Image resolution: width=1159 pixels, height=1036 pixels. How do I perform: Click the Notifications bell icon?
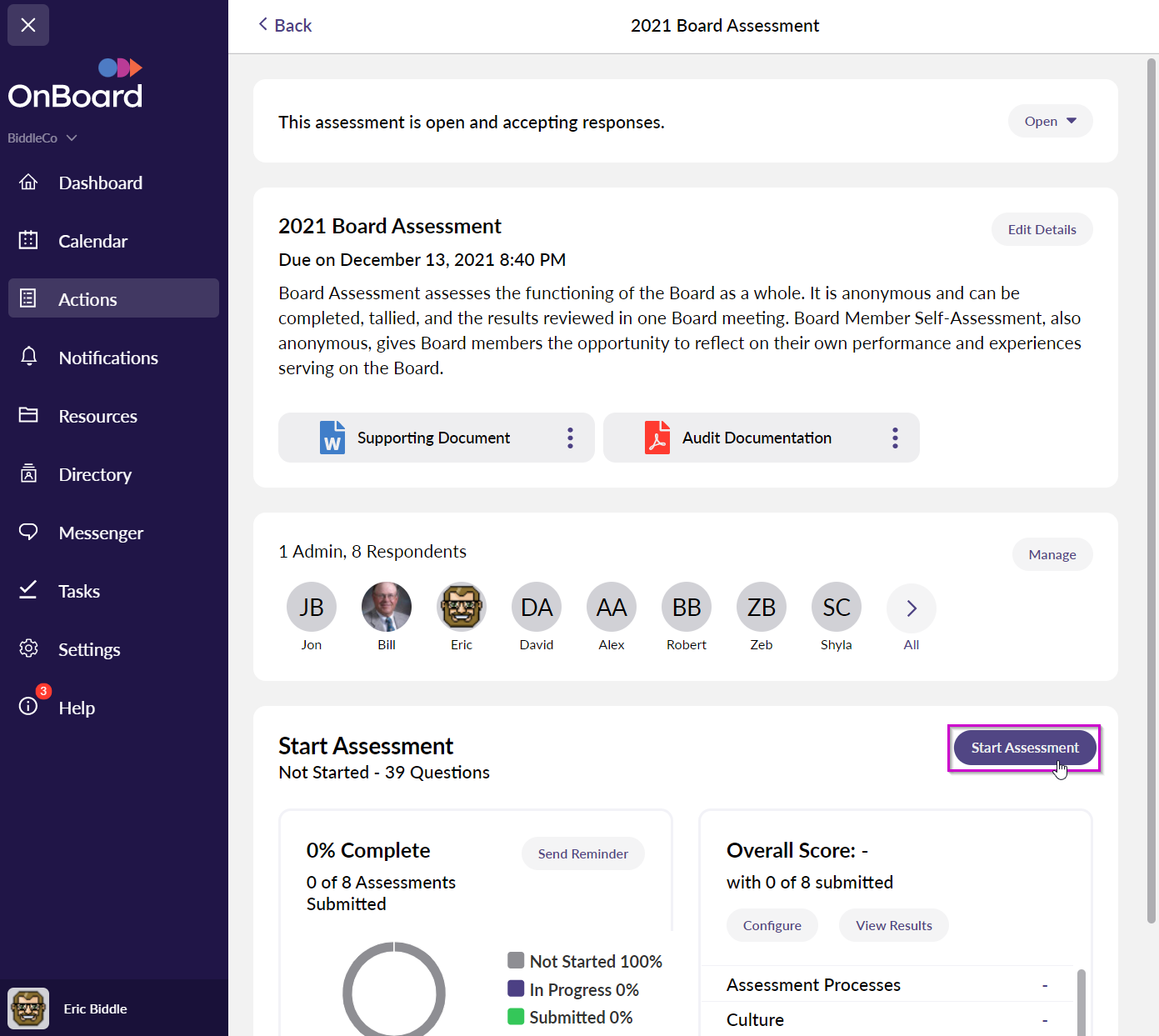[x=28, y=357]
